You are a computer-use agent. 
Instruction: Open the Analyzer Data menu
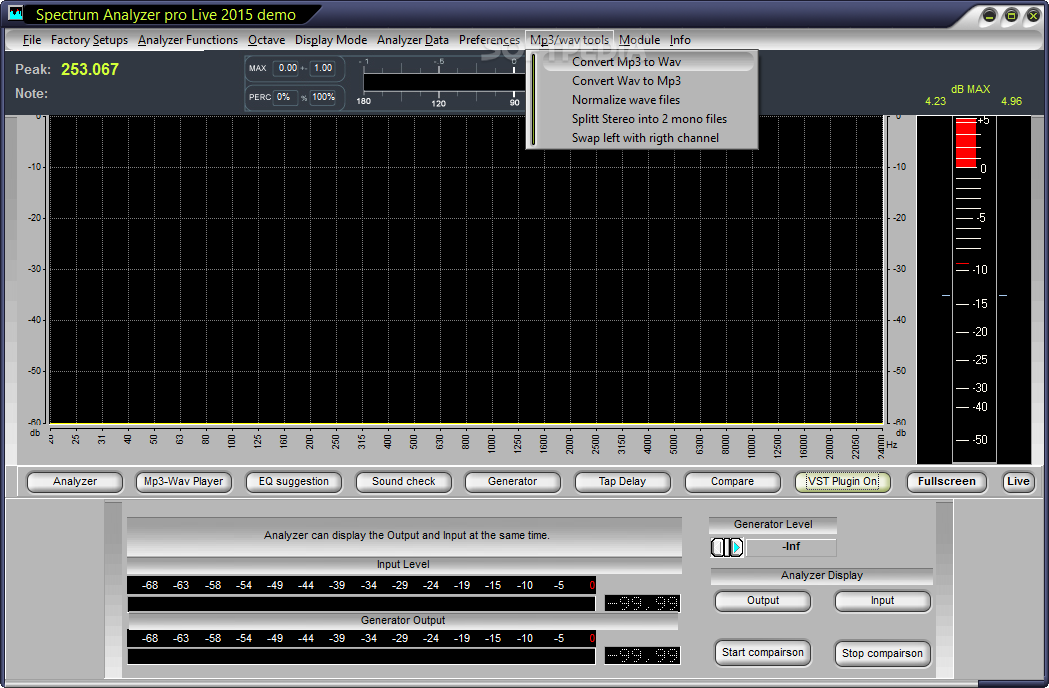pos(413,40)
